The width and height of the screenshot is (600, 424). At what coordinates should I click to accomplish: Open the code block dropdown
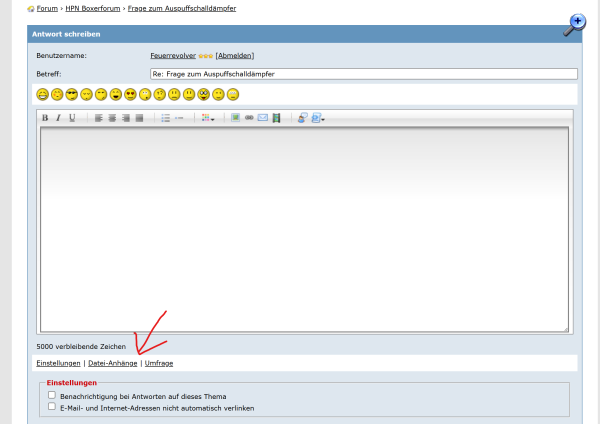(x=318, y=118)
